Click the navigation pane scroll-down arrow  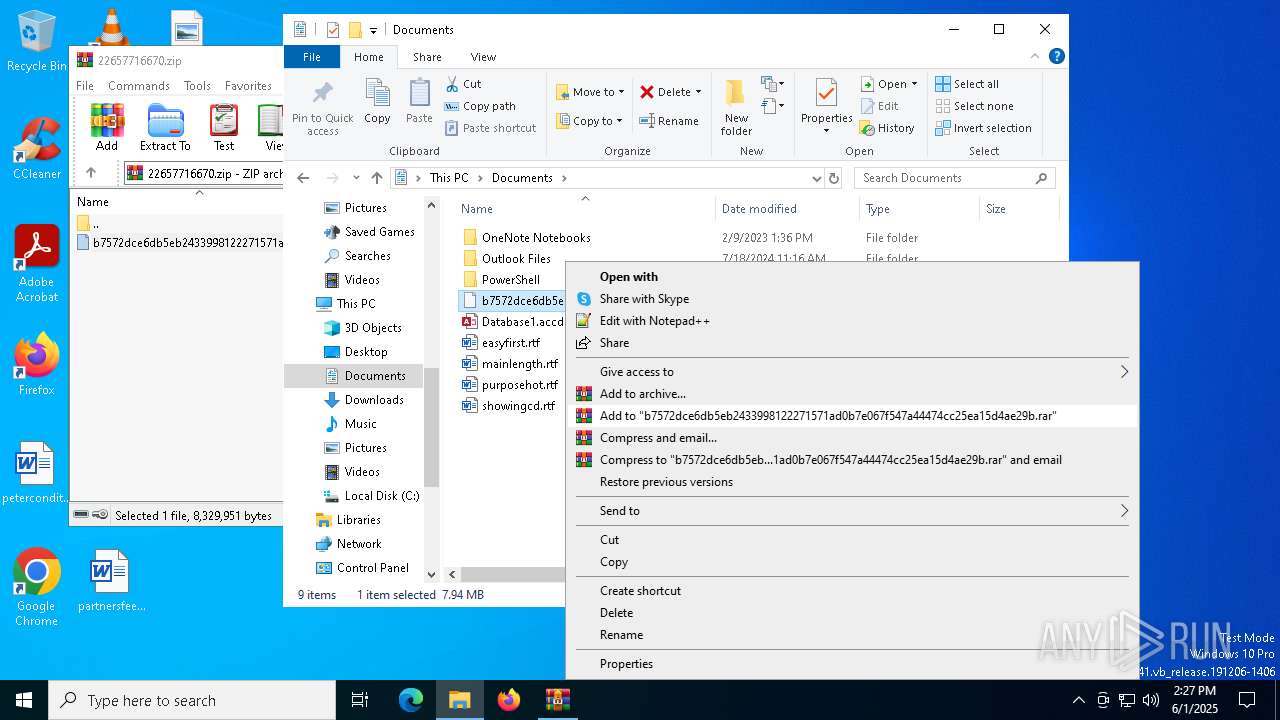pos(432,575)
